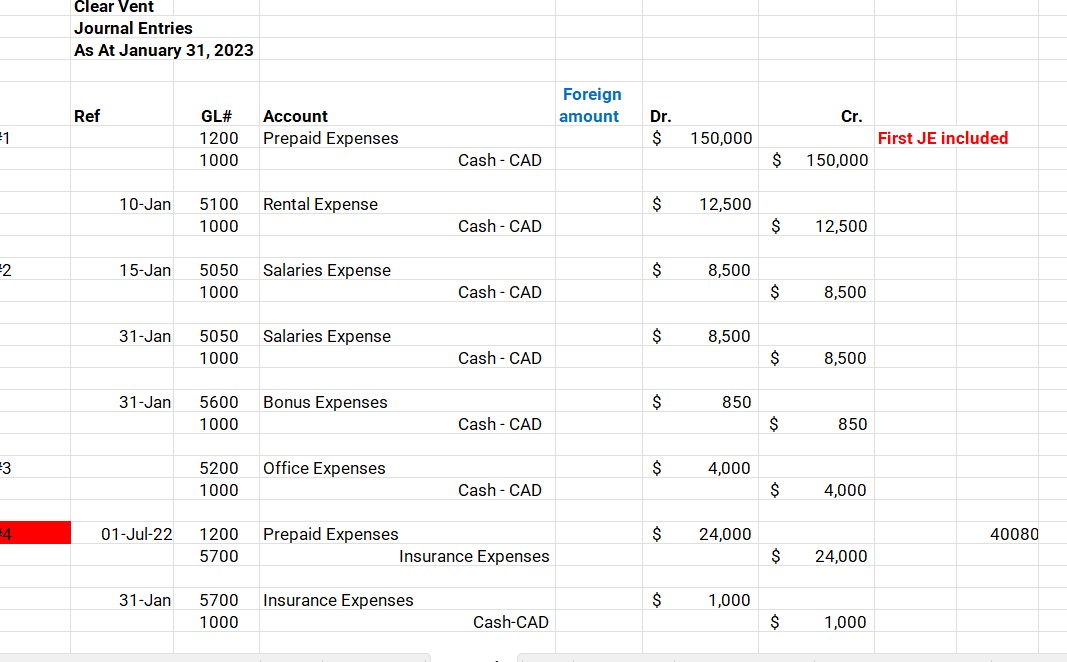Screen dimensions: 1067x662
Task: Click the Office Expenses account cell
Action: click(407, 468)
